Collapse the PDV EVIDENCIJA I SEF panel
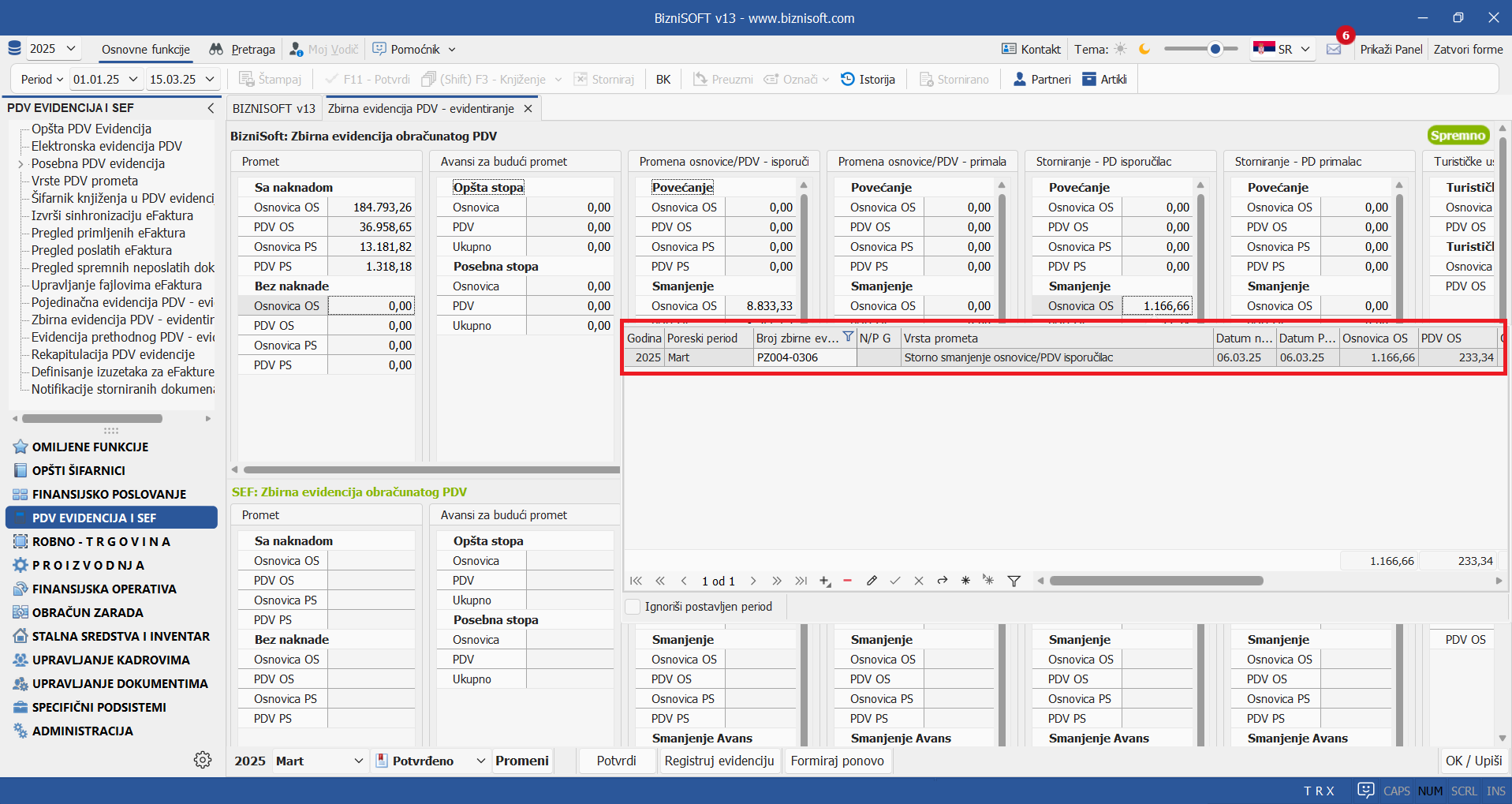The image size is (1512, 804). click(x=210, y=108)
